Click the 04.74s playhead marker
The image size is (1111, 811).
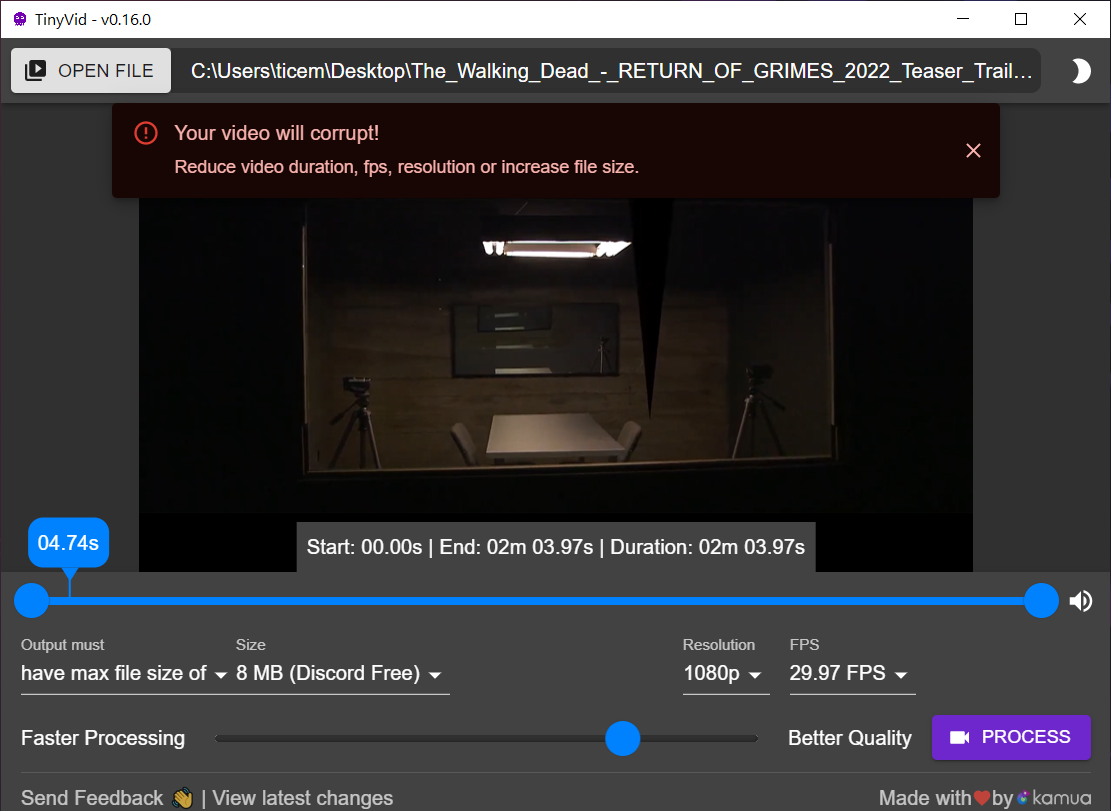[69, 543]
